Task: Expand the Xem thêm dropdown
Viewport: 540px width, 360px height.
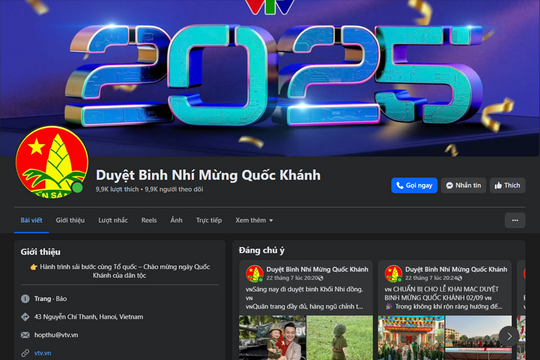Action: coord(254,220)
